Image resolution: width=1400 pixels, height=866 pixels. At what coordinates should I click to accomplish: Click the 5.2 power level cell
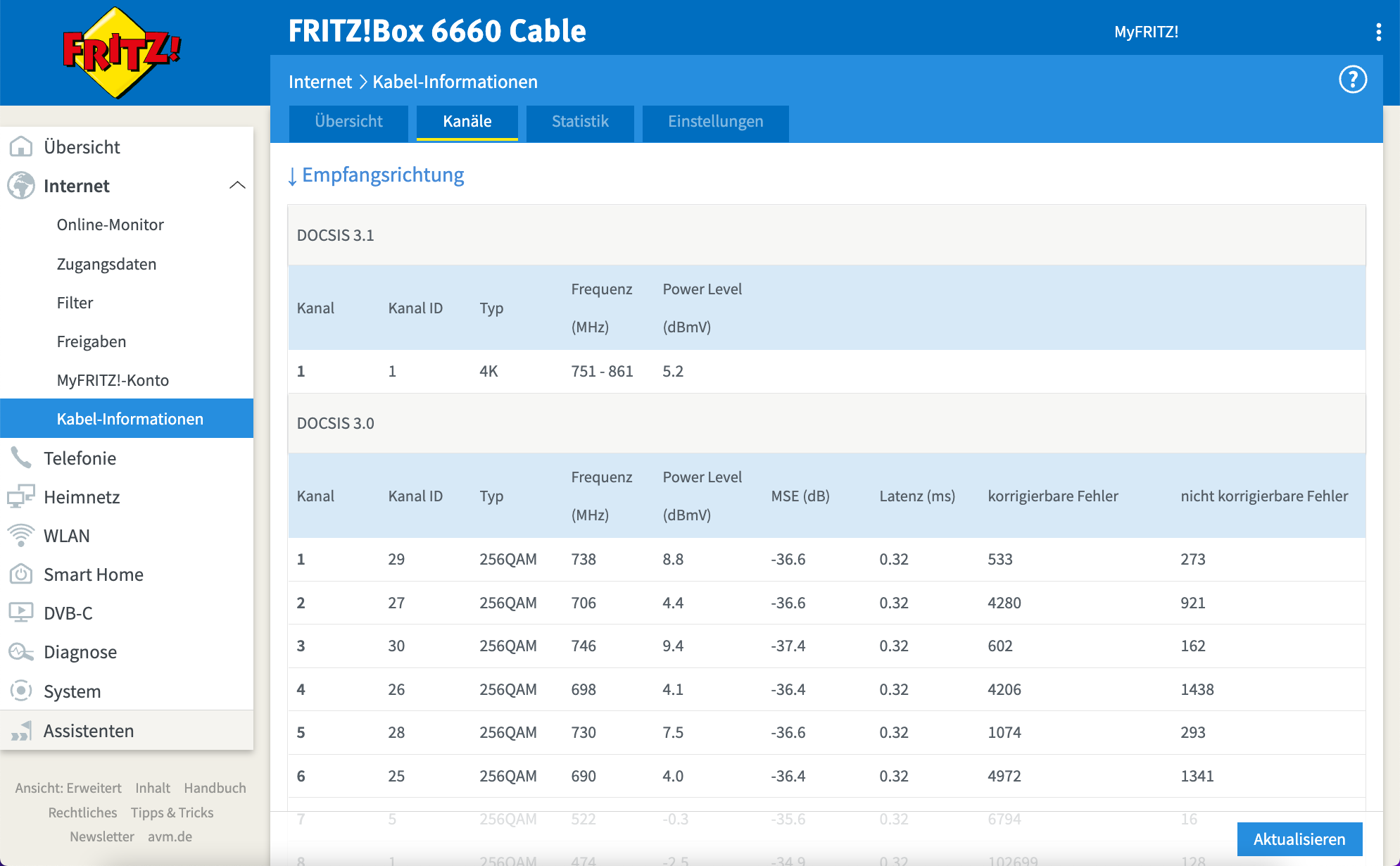(673, 371)
